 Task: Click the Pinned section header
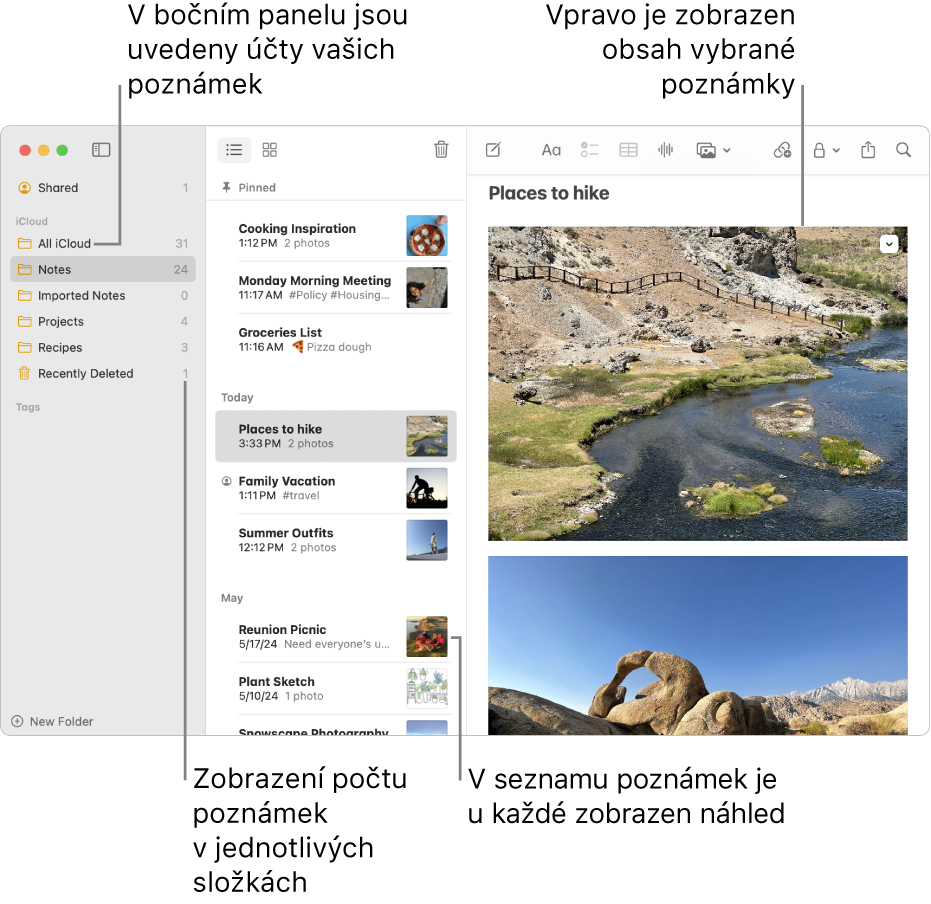coord(257,188)
